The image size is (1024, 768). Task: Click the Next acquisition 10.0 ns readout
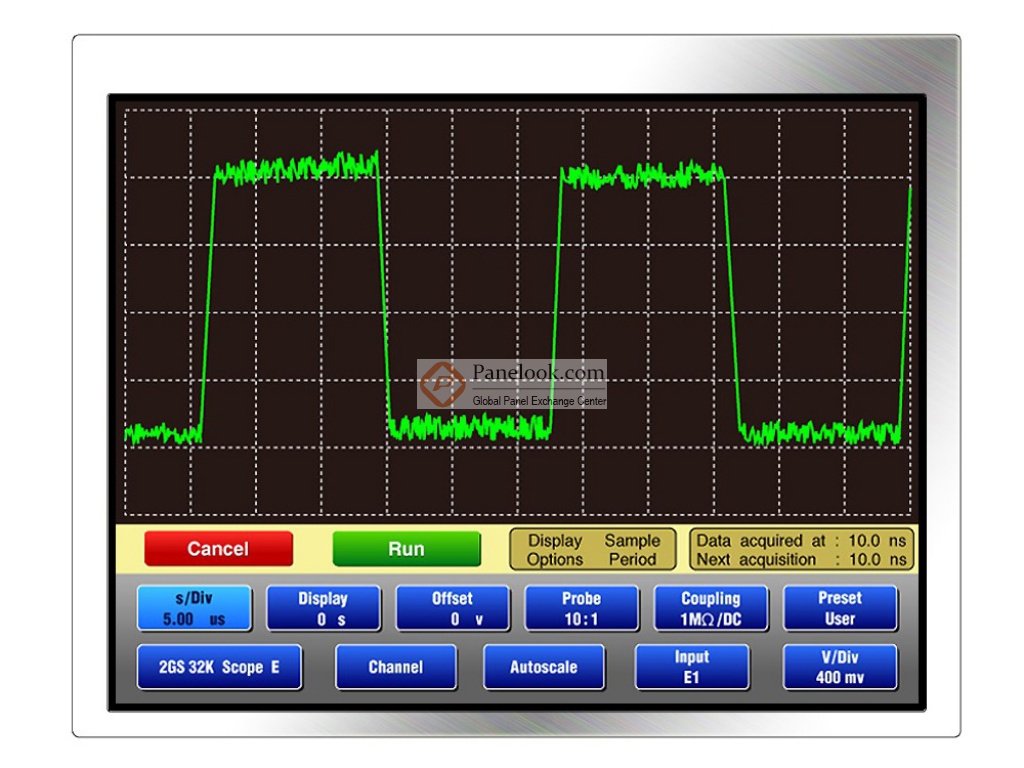click(x=801, y=560)
